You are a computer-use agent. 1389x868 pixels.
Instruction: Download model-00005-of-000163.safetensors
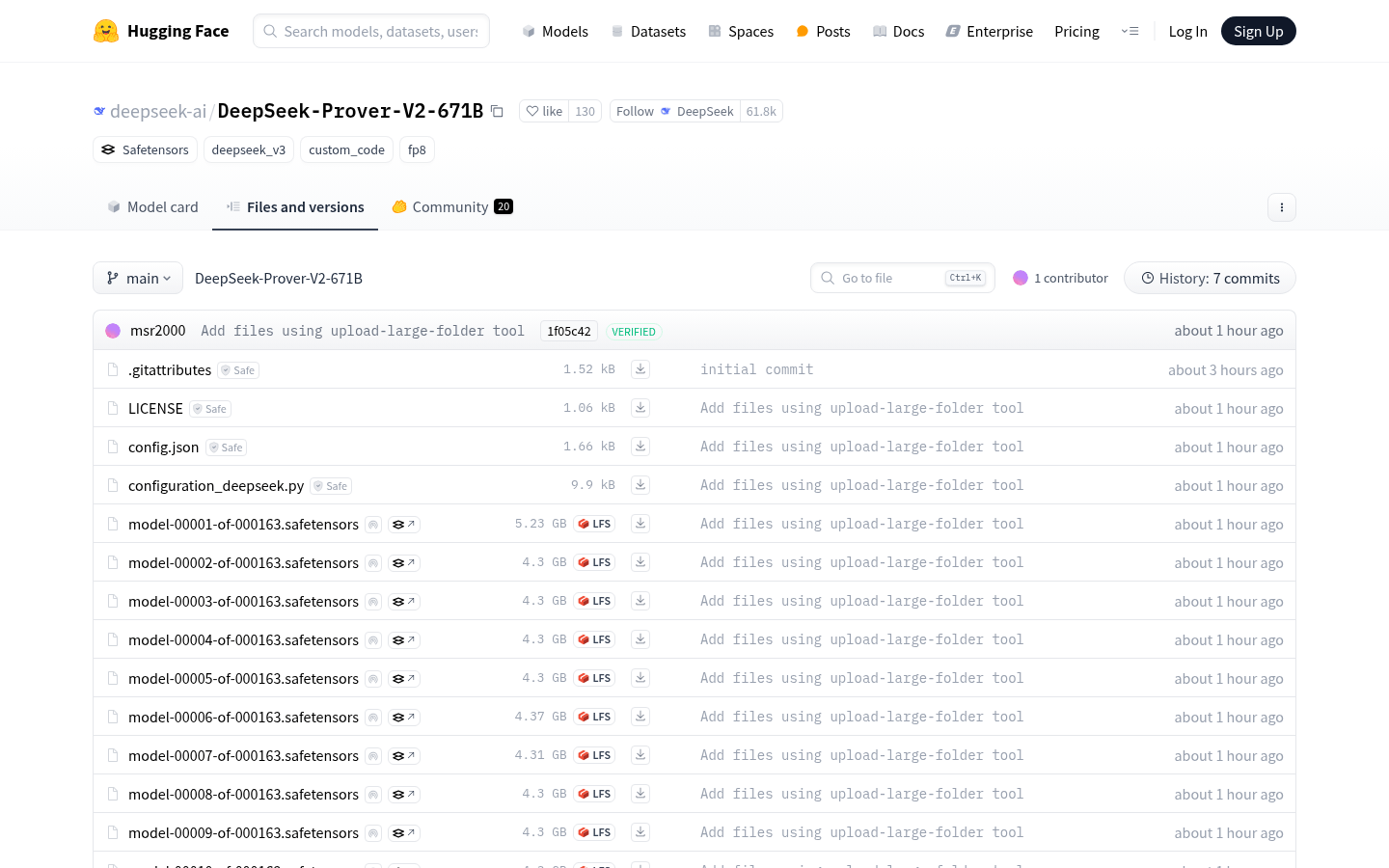(x=640, y=678)
